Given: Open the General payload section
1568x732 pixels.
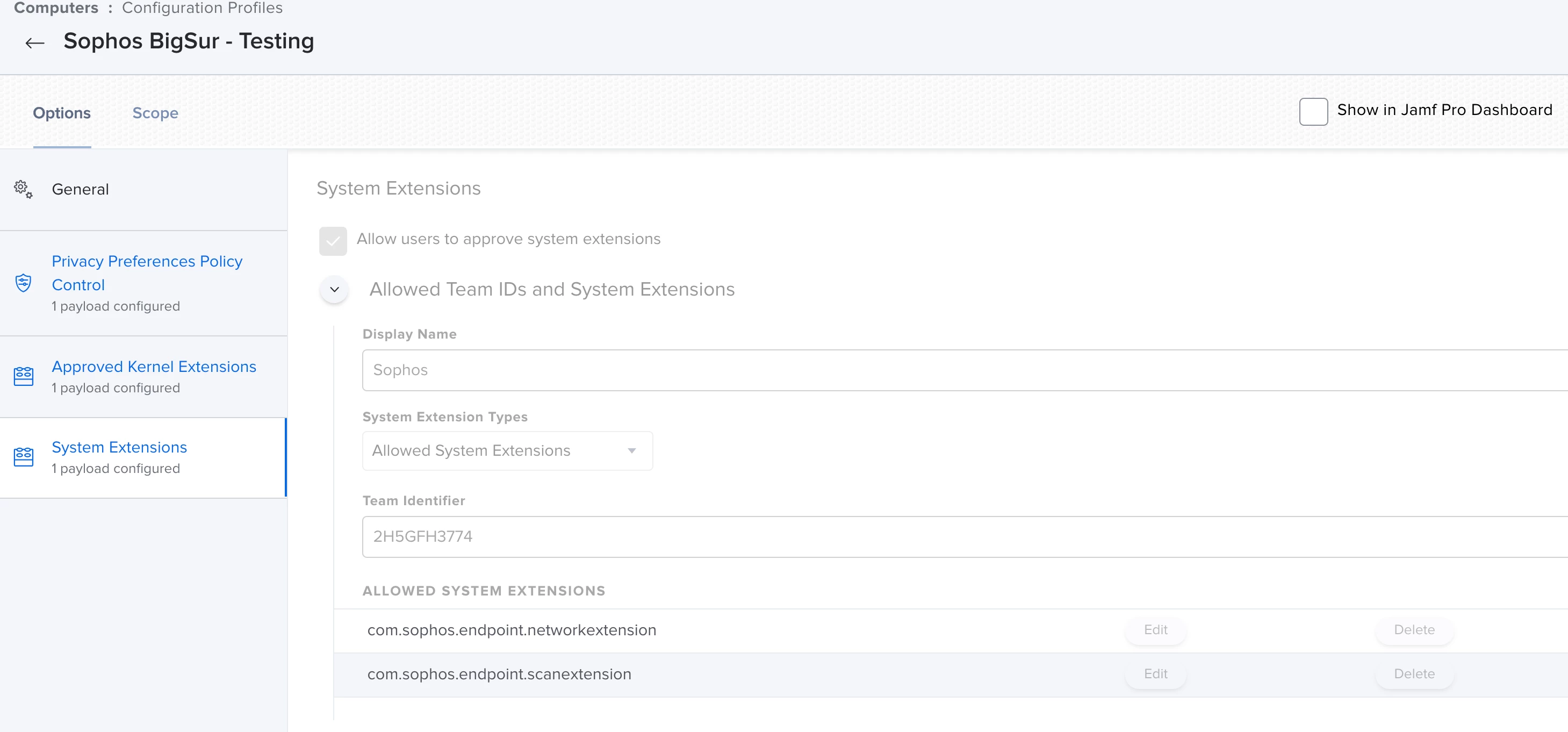Looking at the screenshot, I should tap(143, 189).
